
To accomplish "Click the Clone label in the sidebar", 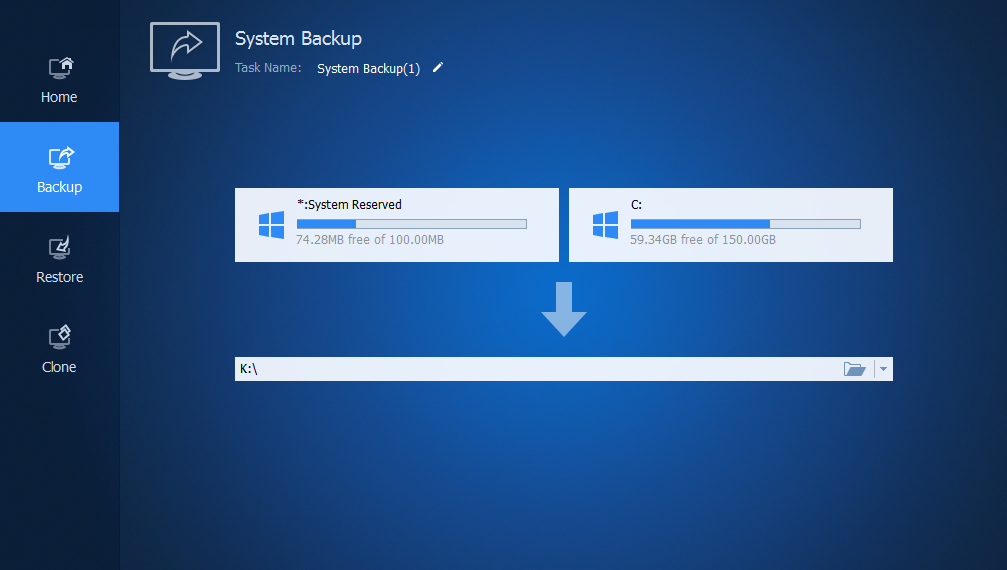I will click(x=60, y=367).
